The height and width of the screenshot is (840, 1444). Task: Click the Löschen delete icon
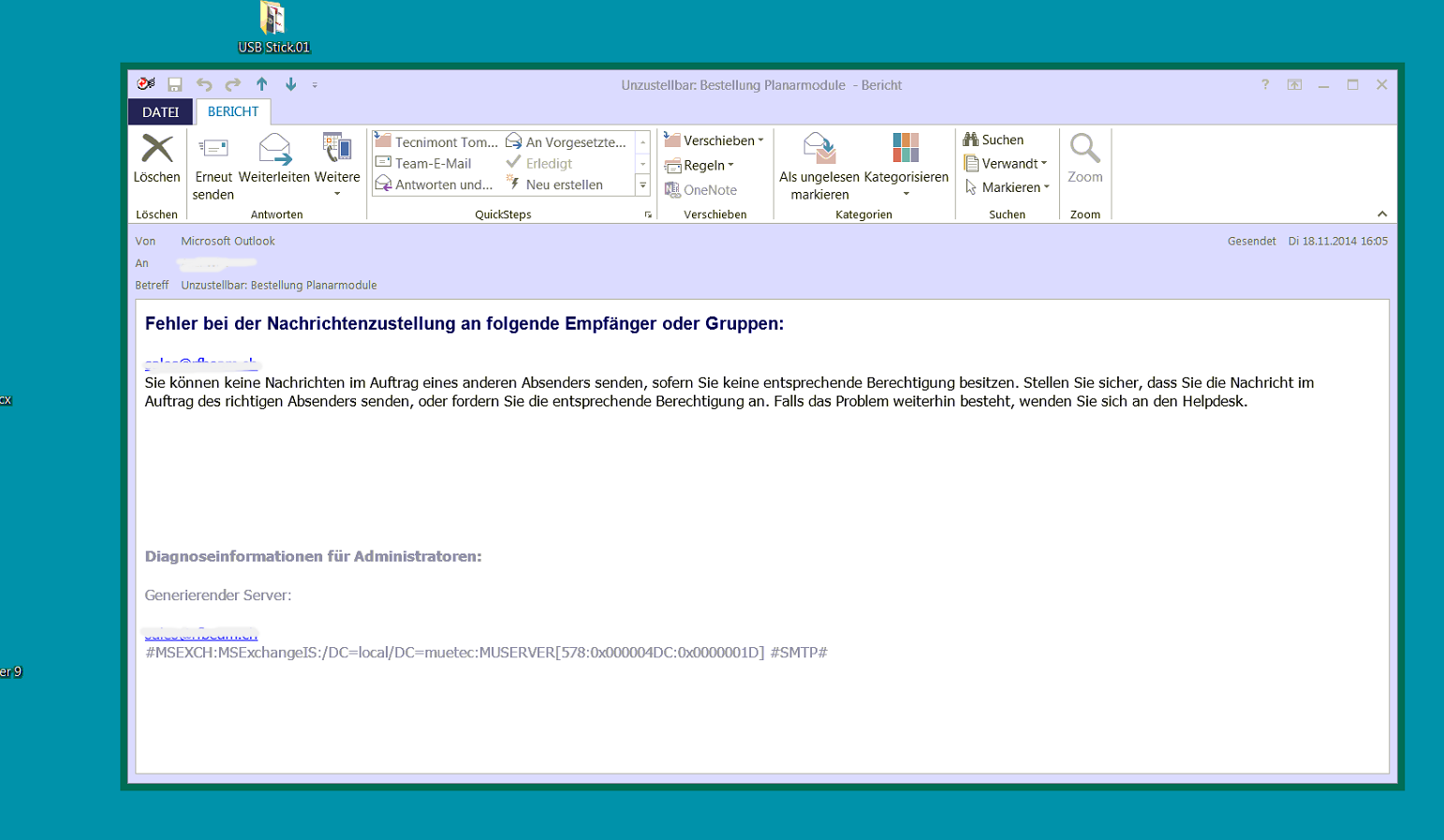coord(157,148)
